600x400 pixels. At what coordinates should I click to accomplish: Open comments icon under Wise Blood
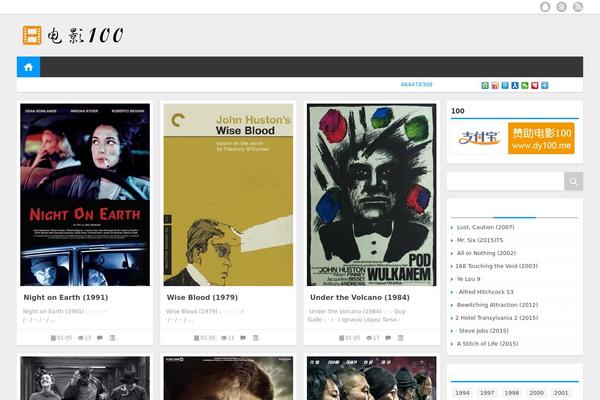coord(243,338)
